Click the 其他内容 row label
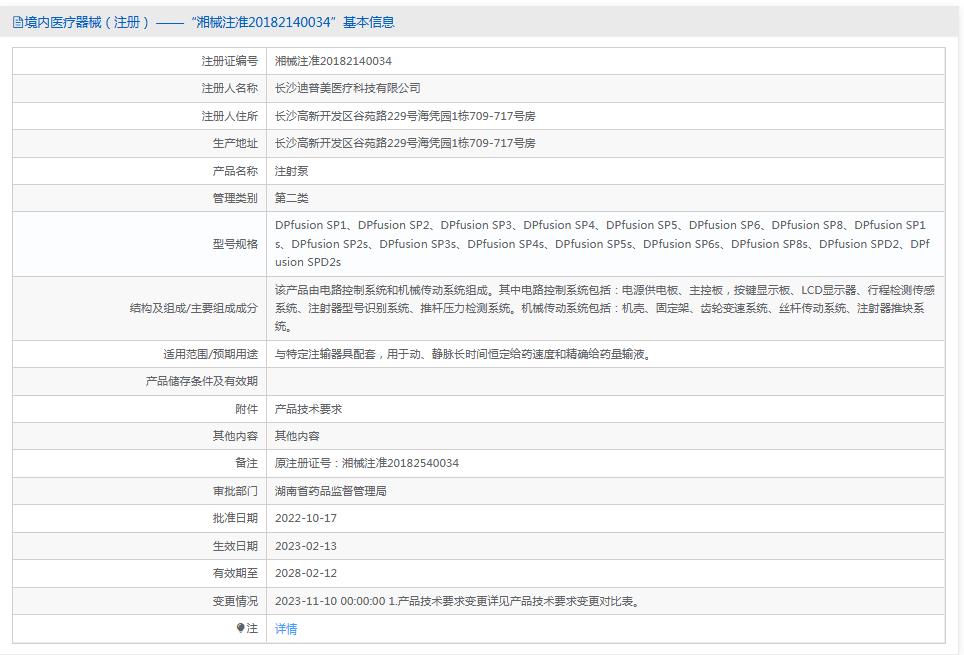This screenshot has height=655, width=964. 235,436
